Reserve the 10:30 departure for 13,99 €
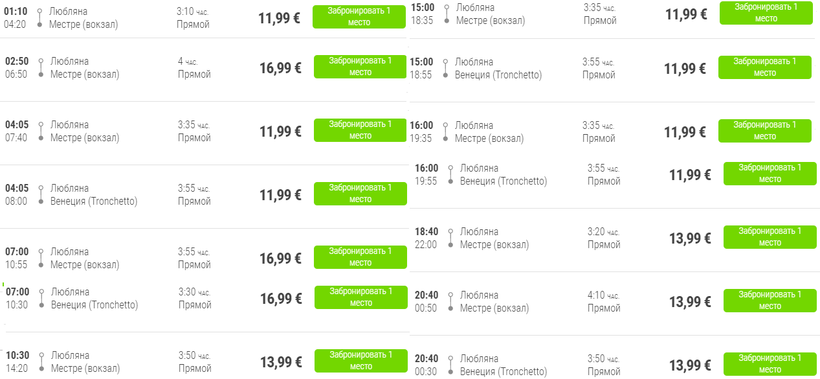The width and height of the screenshot is (820, 379). tap(361, 361)
